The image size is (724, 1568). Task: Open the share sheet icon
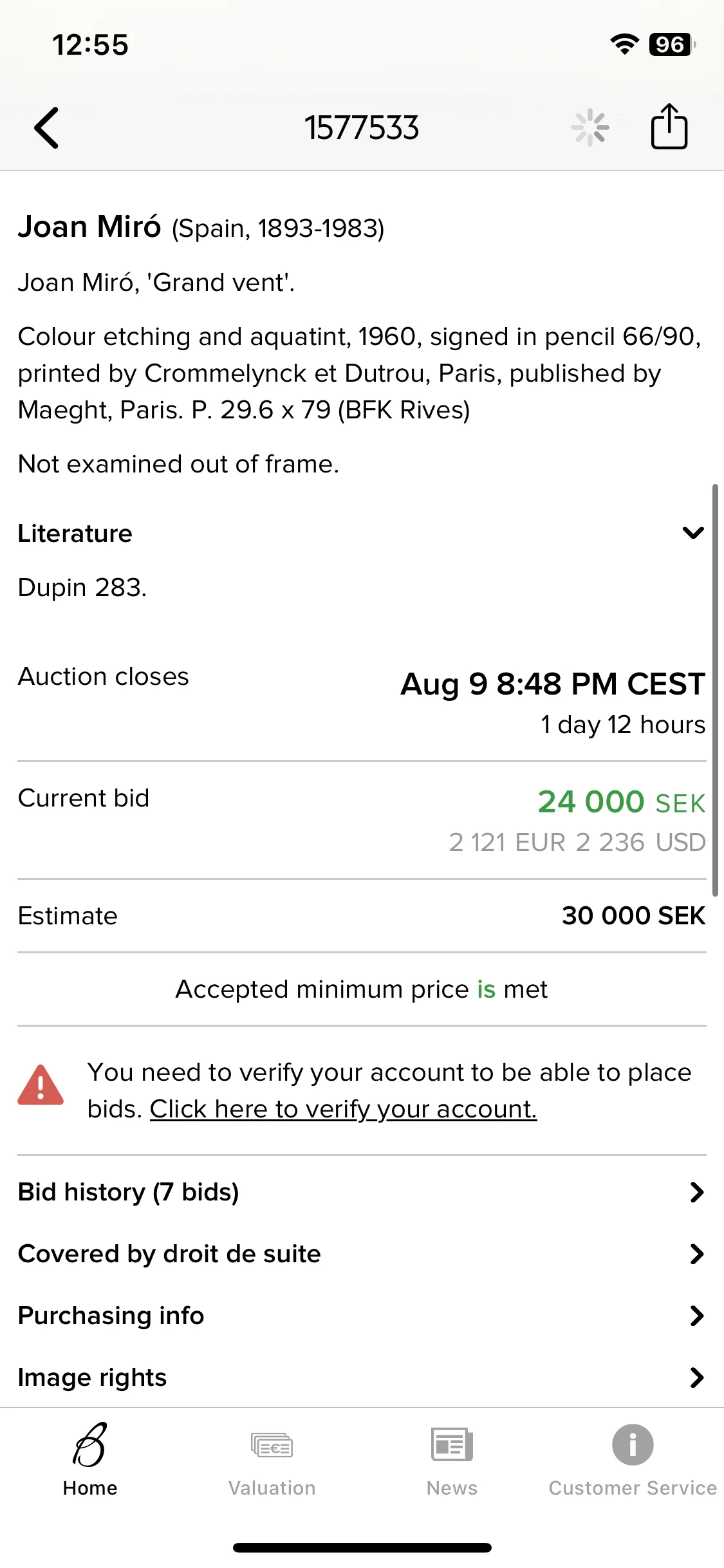[x=669, y=126]
